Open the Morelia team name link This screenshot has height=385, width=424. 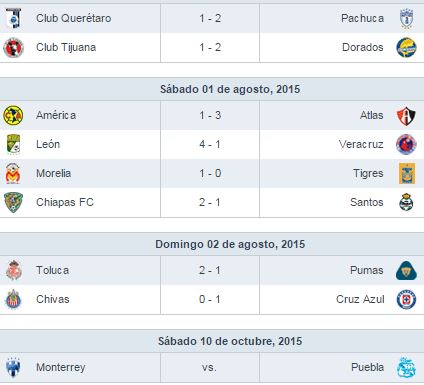click(x=54, y=173)
